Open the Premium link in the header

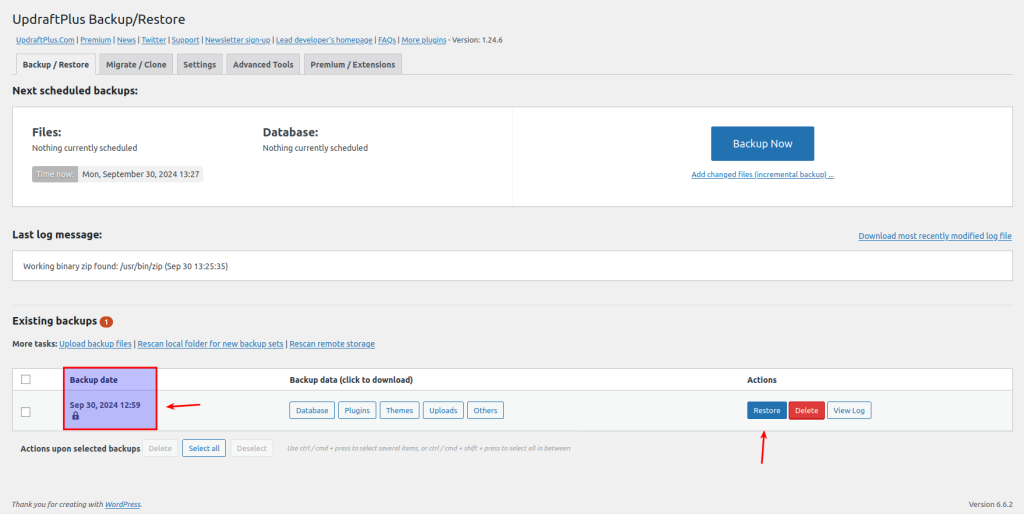pyautogui.click(x=95, y=40)
